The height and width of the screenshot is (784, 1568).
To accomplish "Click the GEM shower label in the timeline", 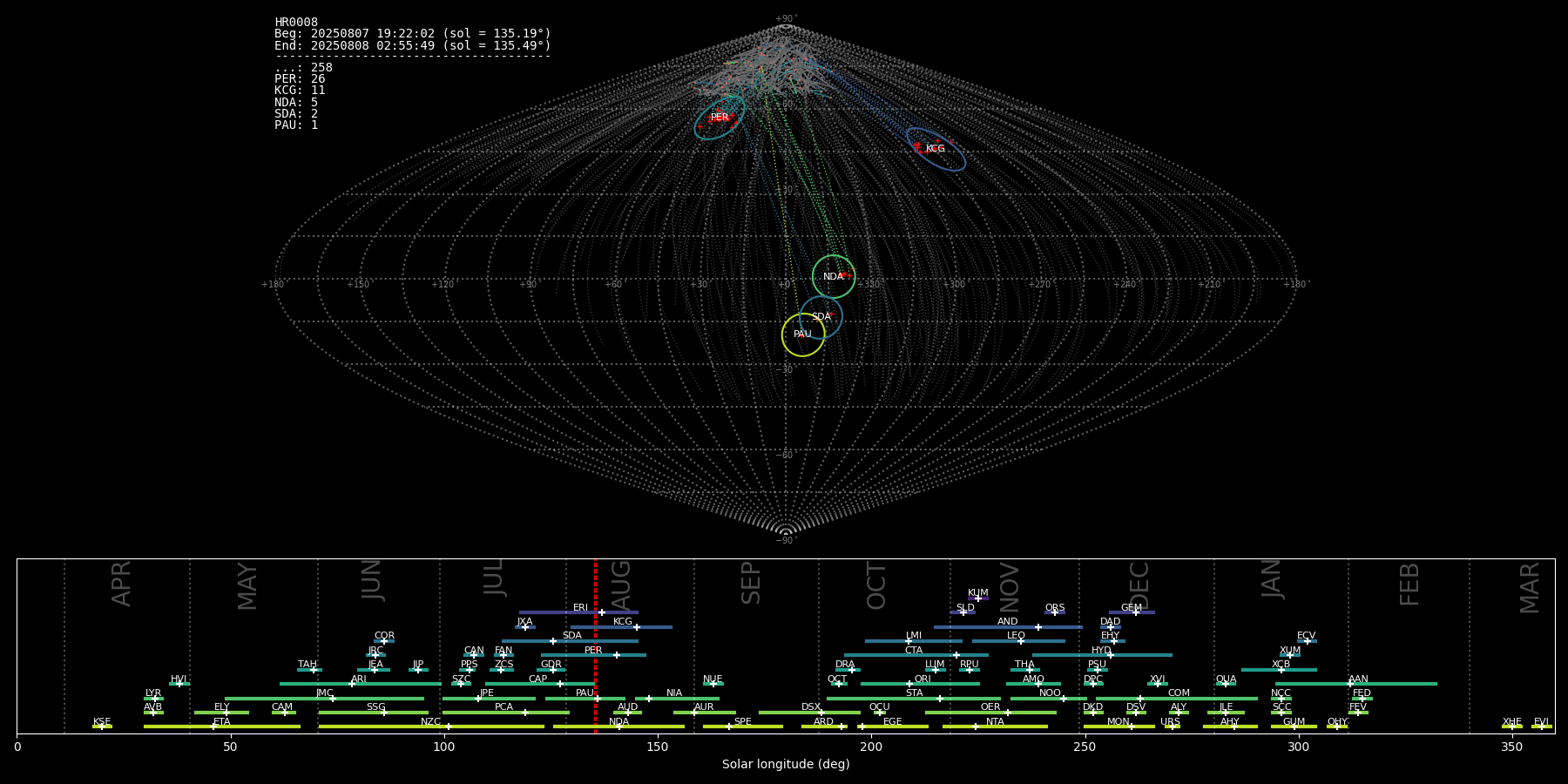I will [x=1132, y=608].
